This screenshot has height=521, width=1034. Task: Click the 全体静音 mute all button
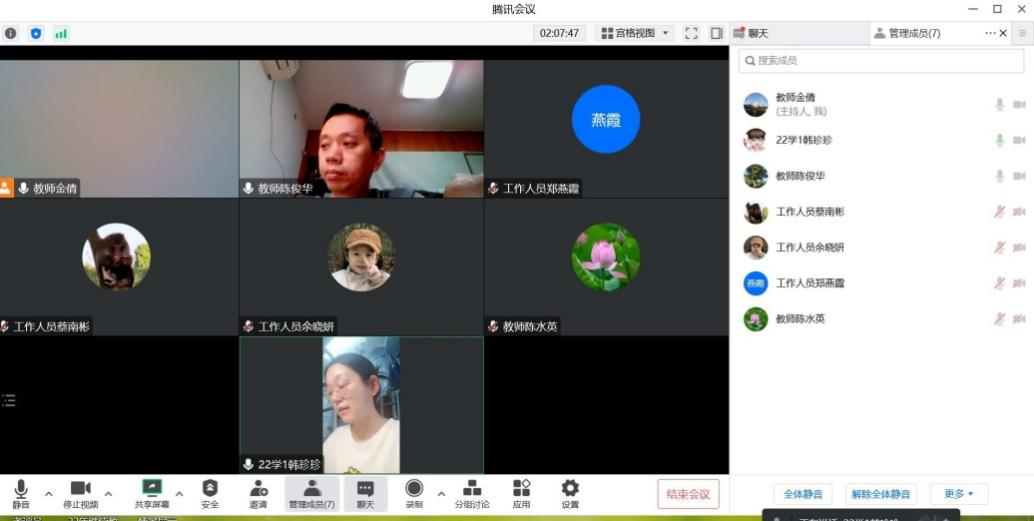802,494
